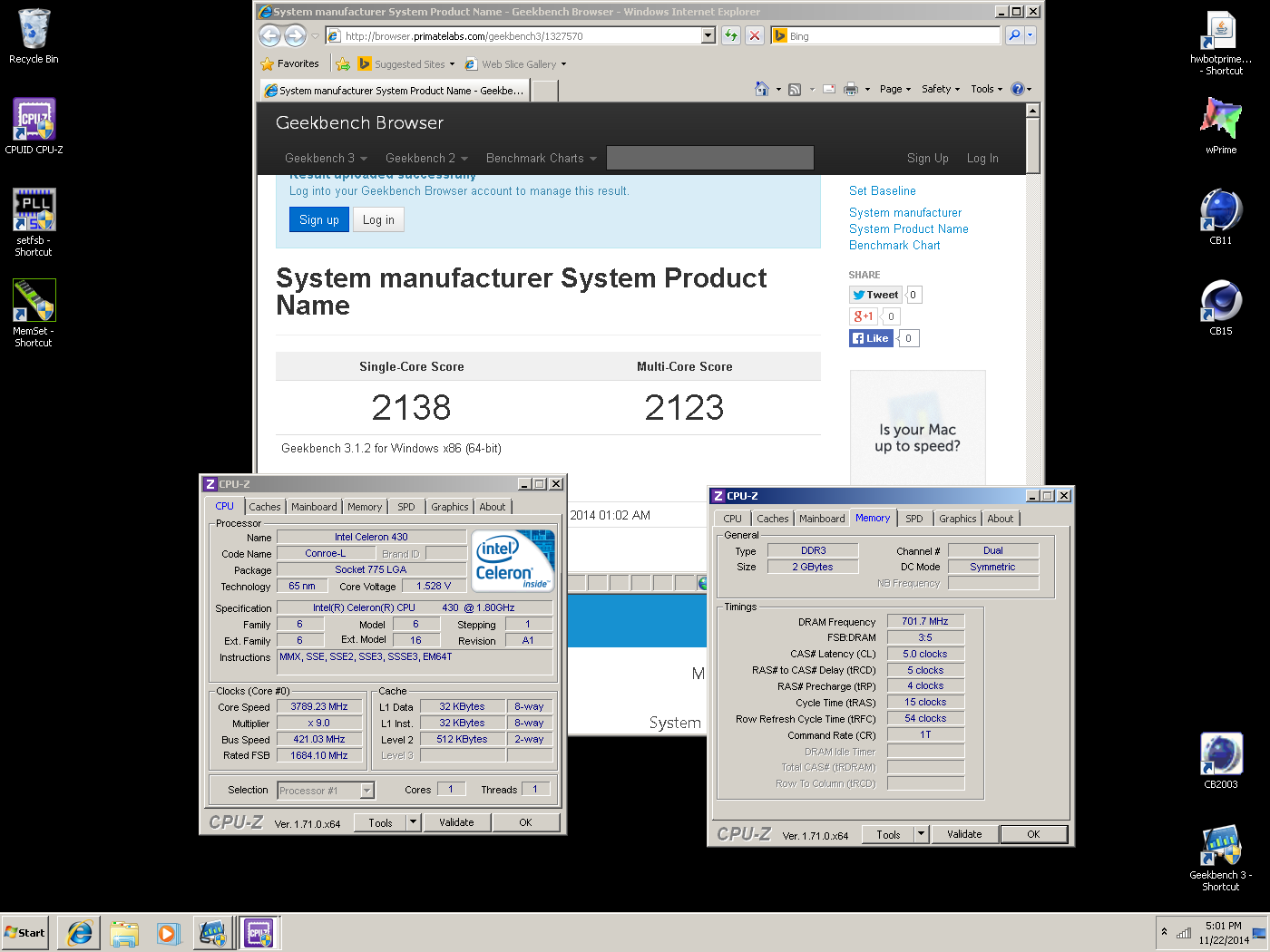Show hidden system tray icons arrow
The width and height of the screenshot is (1270, 952).
pyautogui.click(x=1164, y=932)
